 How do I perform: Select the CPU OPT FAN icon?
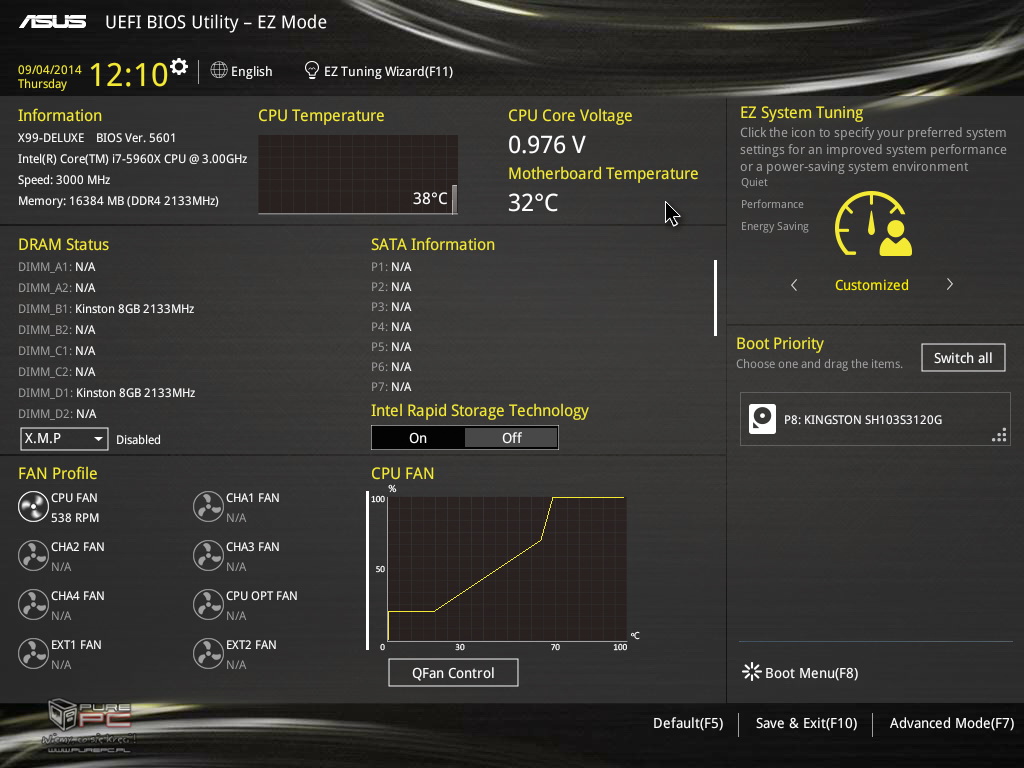(x=208, y=605)
